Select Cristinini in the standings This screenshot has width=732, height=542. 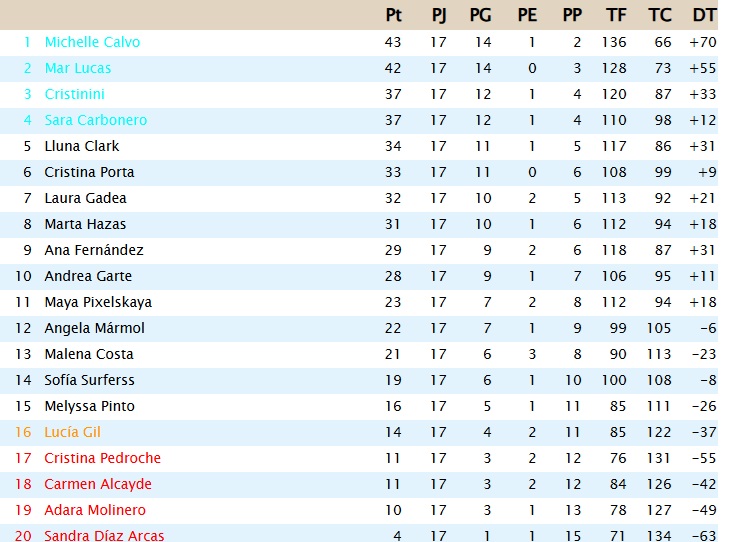pyautogui.click(x=74, y=94)
